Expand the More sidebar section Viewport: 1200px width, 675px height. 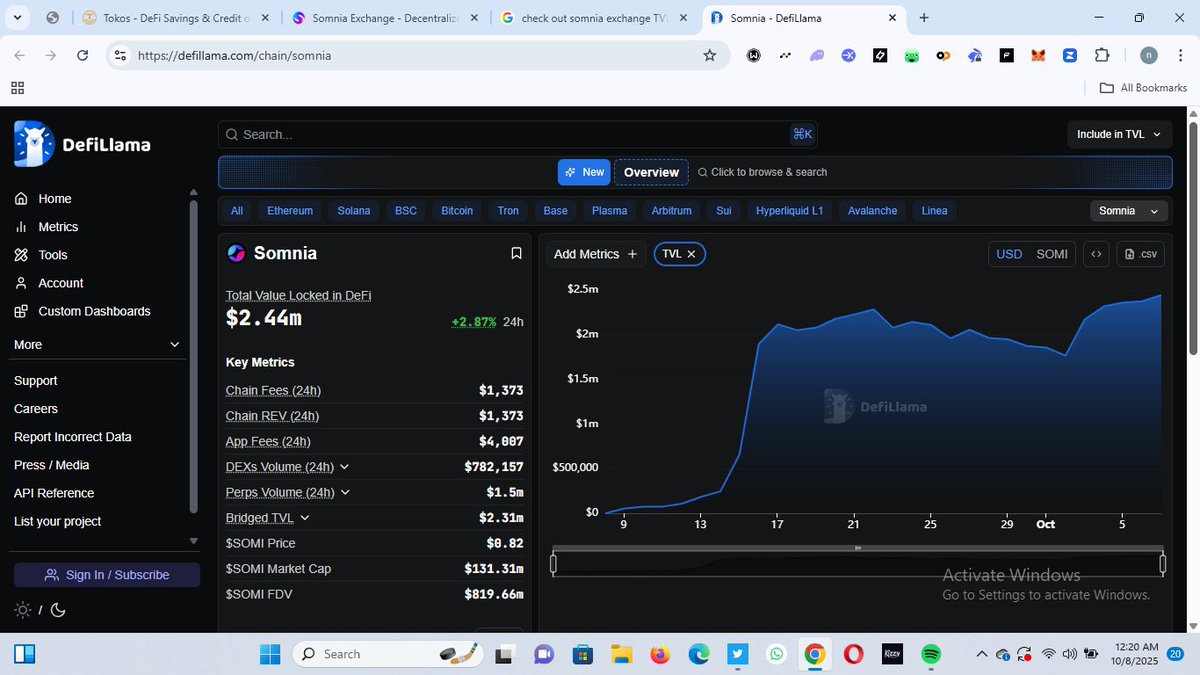tap(97, 344)
